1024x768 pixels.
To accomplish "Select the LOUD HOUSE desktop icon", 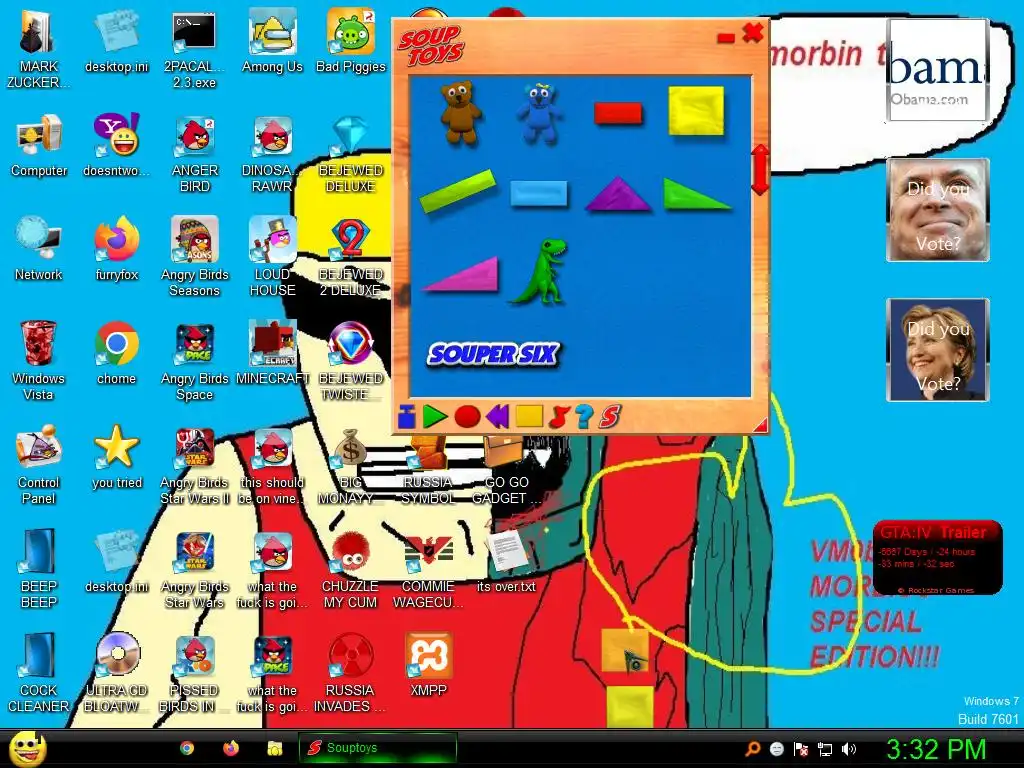I will click(x=272, y=257).
